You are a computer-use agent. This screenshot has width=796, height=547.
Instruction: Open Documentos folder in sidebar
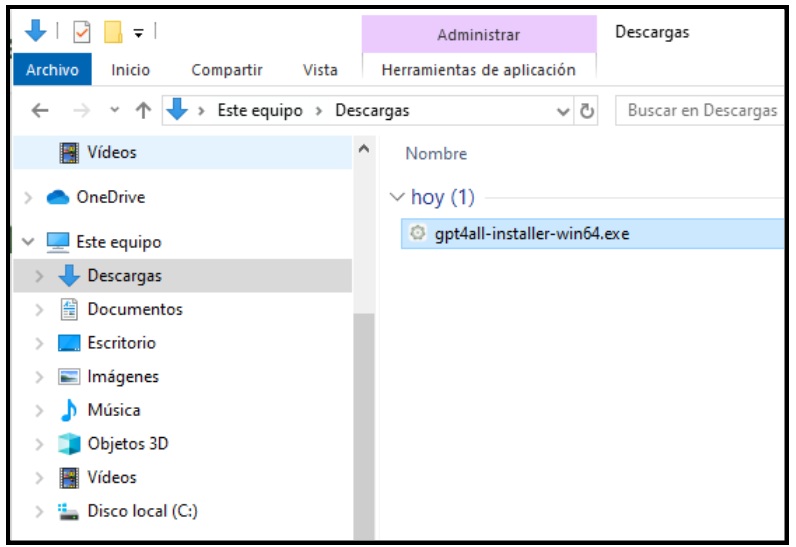pos(135,309)
